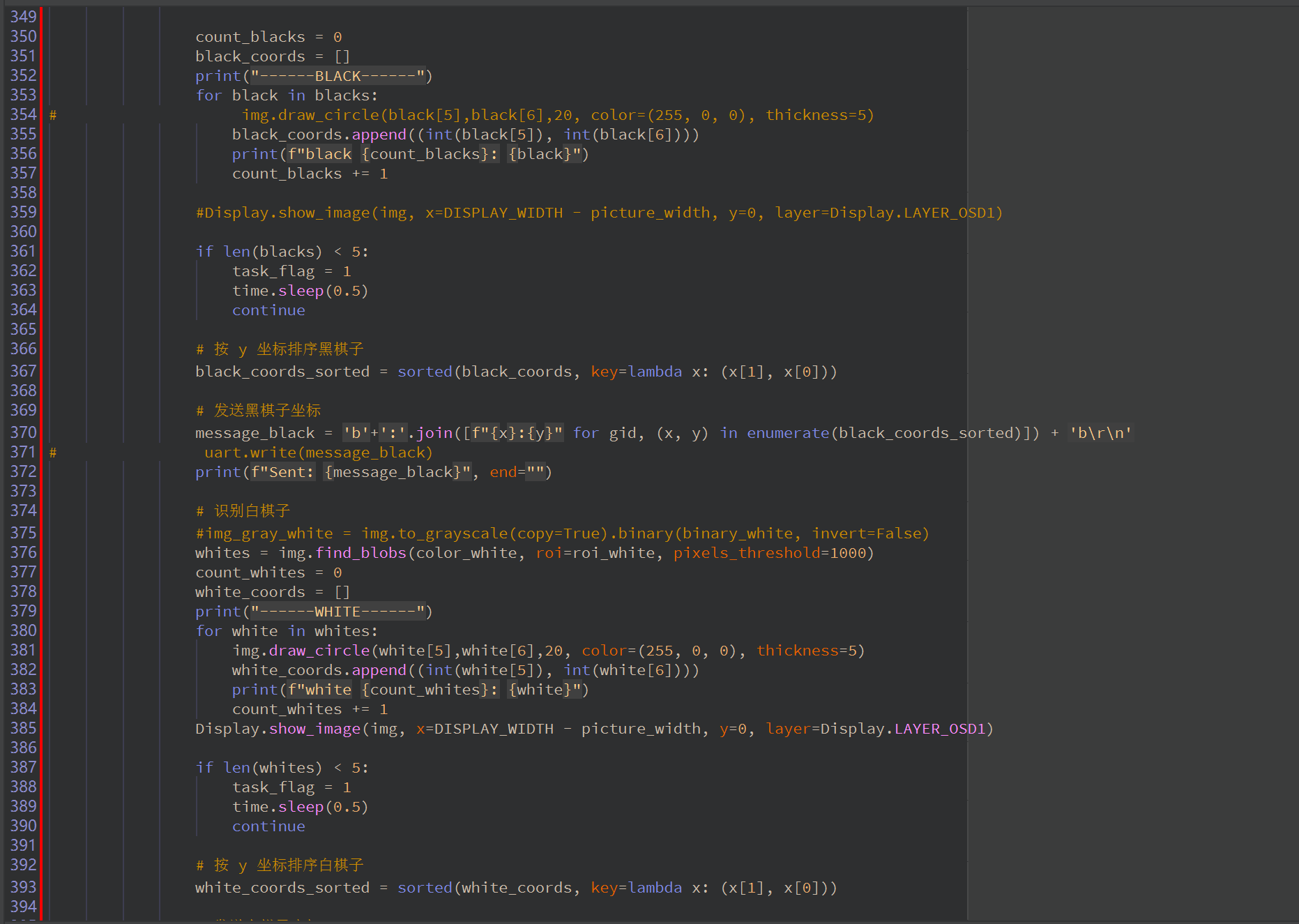Click 'continue' keyword on line 364
Screen dimensions: 1299x924
[268, 310]
